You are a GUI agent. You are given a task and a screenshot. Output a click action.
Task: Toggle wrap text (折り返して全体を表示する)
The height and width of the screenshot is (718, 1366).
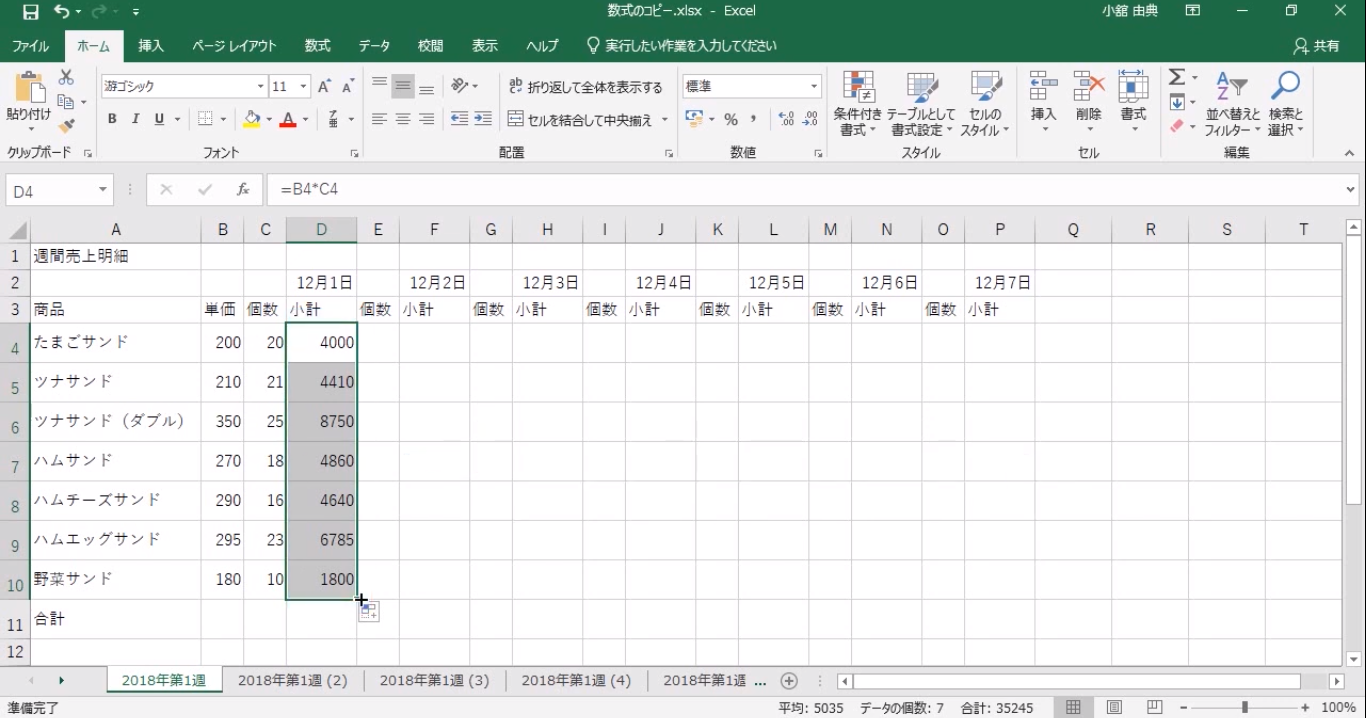point(585,87)
